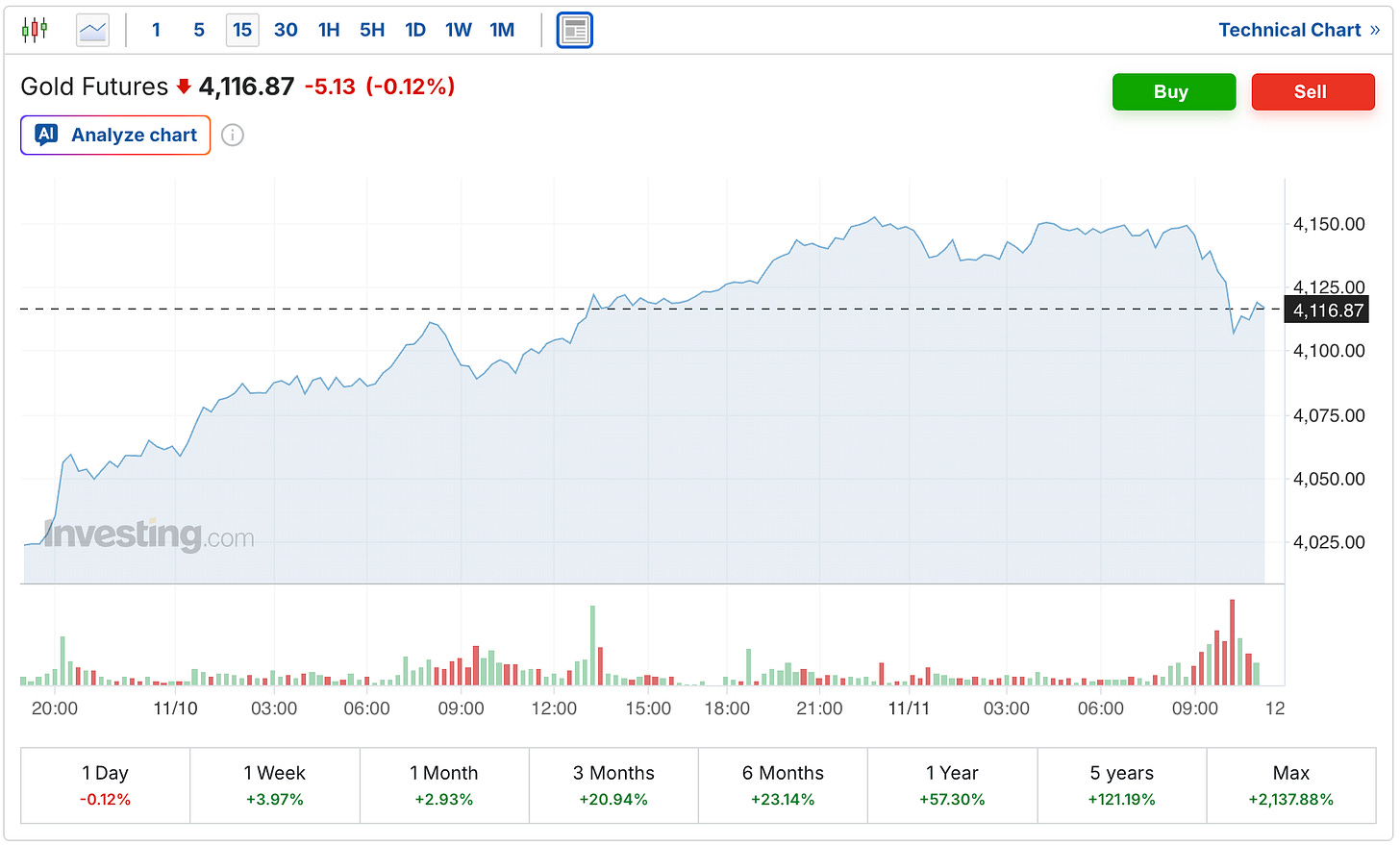
Task: Toggle the news overlay icon in toolbar
Action: 574,31
